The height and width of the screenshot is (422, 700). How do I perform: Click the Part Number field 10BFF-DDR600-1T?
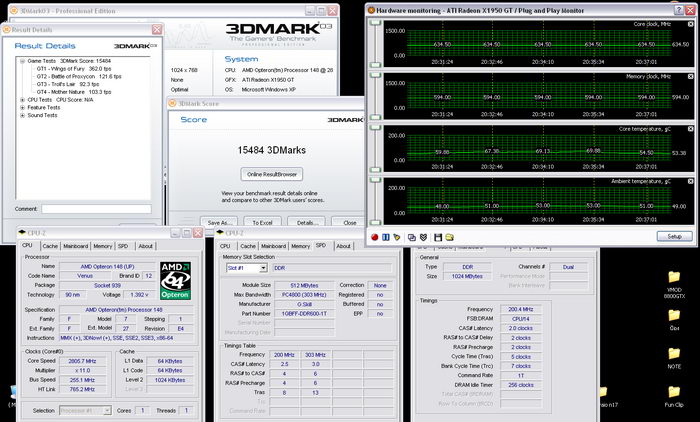pos(304,313)
